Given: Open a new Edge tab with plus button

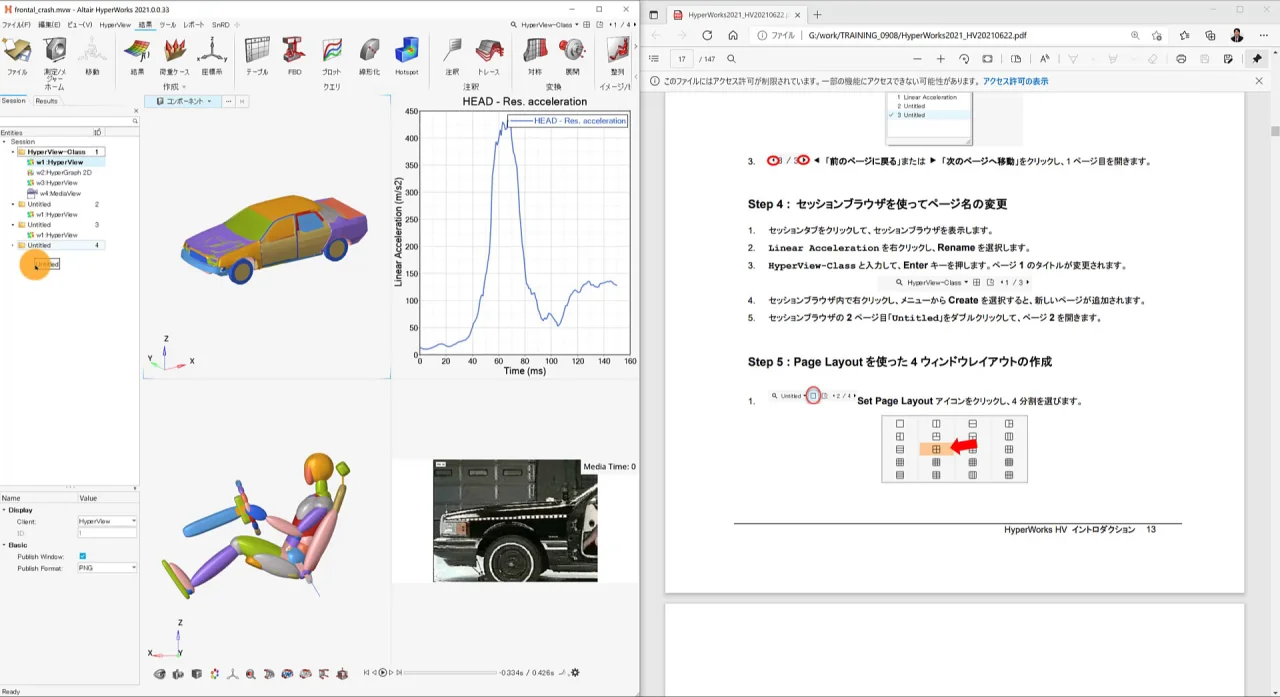Looking at the screenshot, I should point(817,15).
